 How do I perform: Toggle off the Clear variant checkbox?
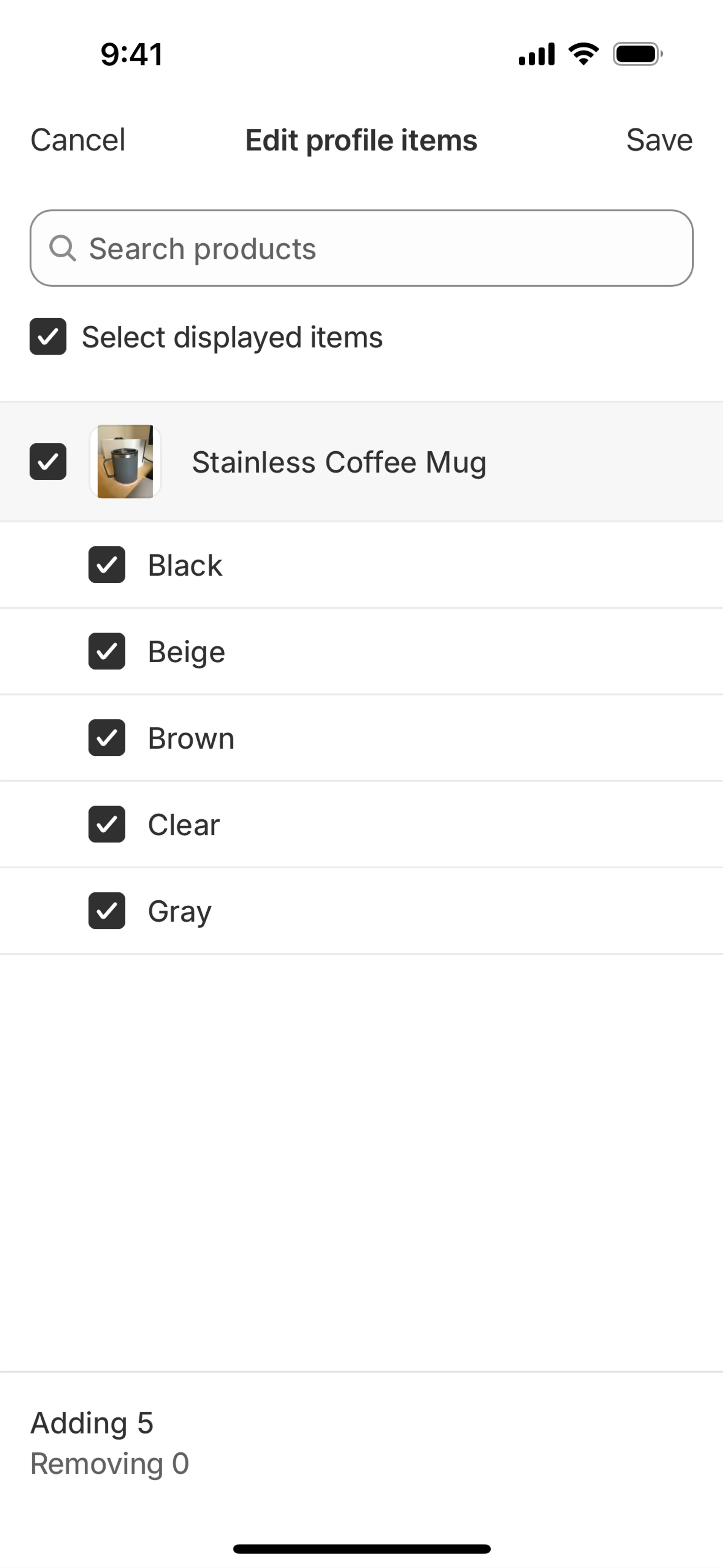[107, 824]
